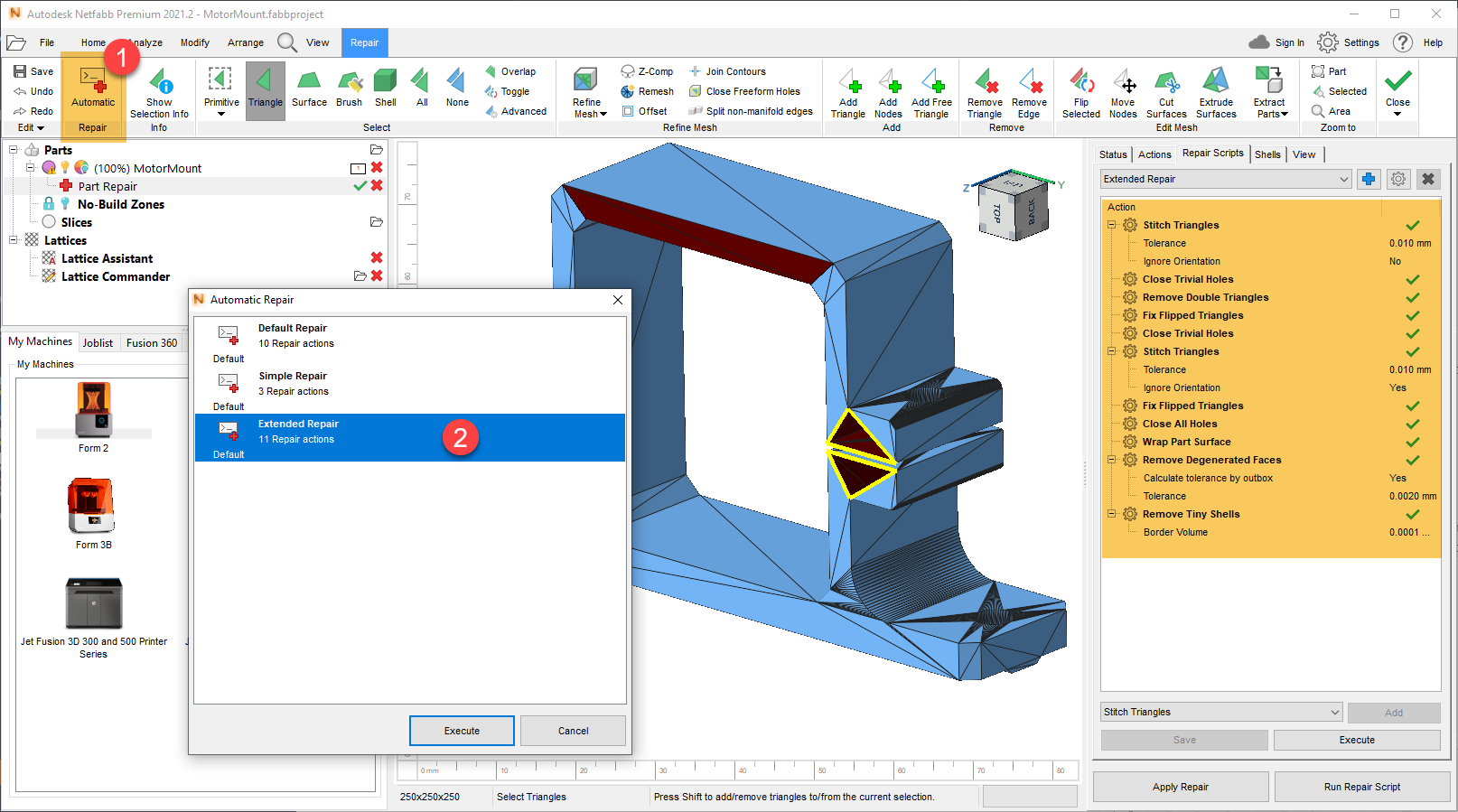The width and height of the screenshot is (1458, 812).
Task: Click the Add Nodes tool
Action: 888,93
